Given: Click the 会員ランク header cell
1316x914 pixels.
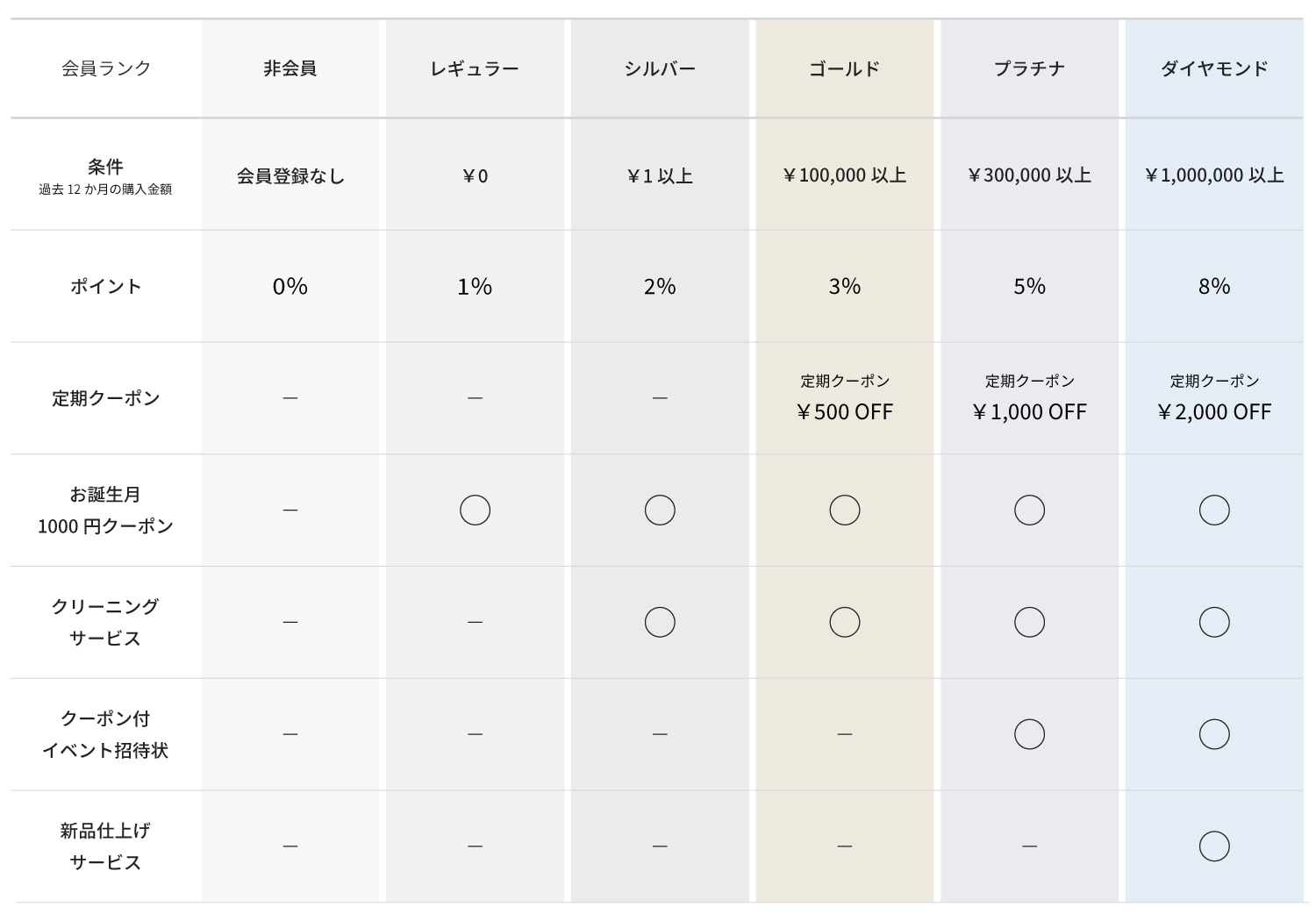Looking at the screenshot, I should tap(106, 68).
